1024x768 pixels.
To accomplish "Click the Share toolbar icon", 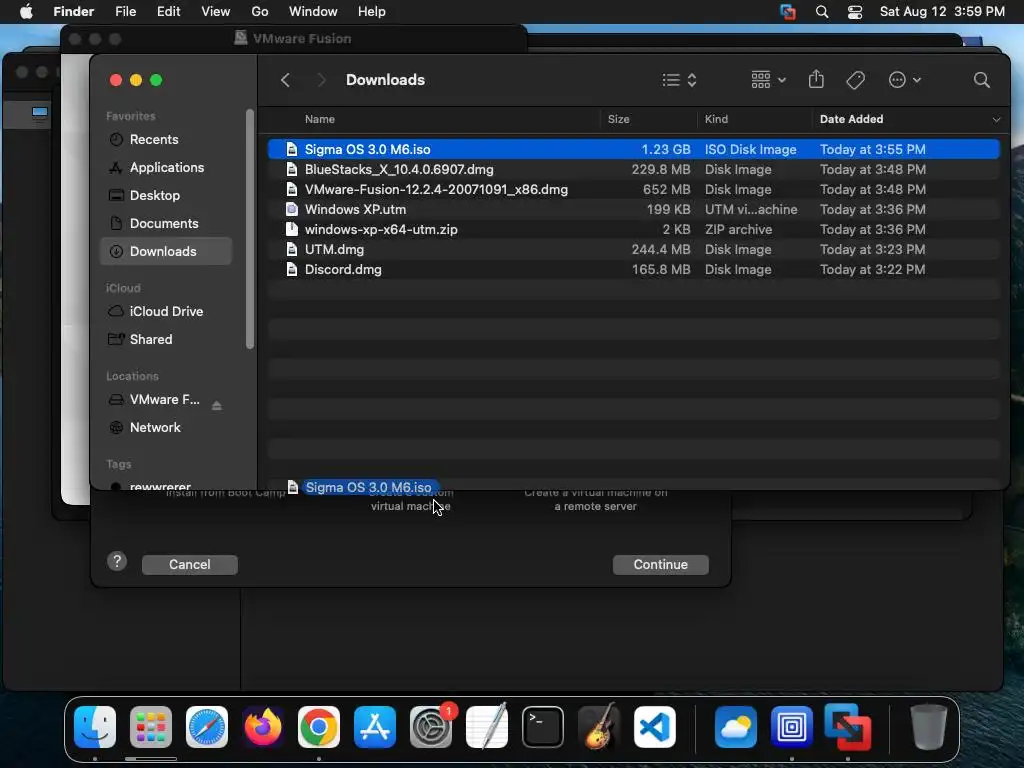I will pyautogui.click(x=816, y=80).
